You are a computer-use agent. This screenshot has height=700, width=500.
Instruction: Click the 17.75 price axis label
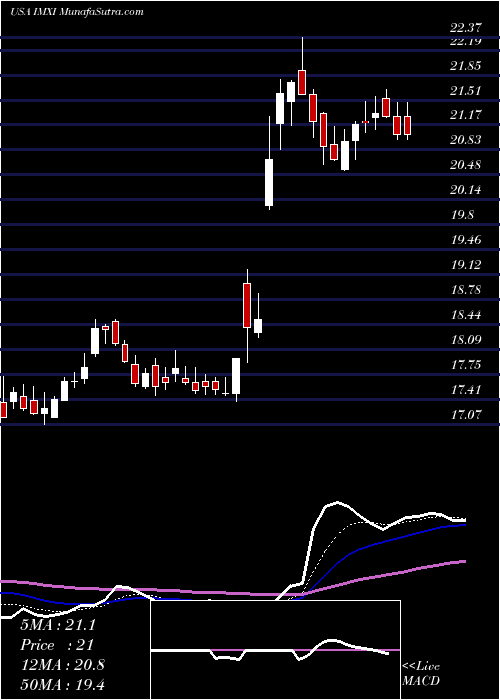466,365
